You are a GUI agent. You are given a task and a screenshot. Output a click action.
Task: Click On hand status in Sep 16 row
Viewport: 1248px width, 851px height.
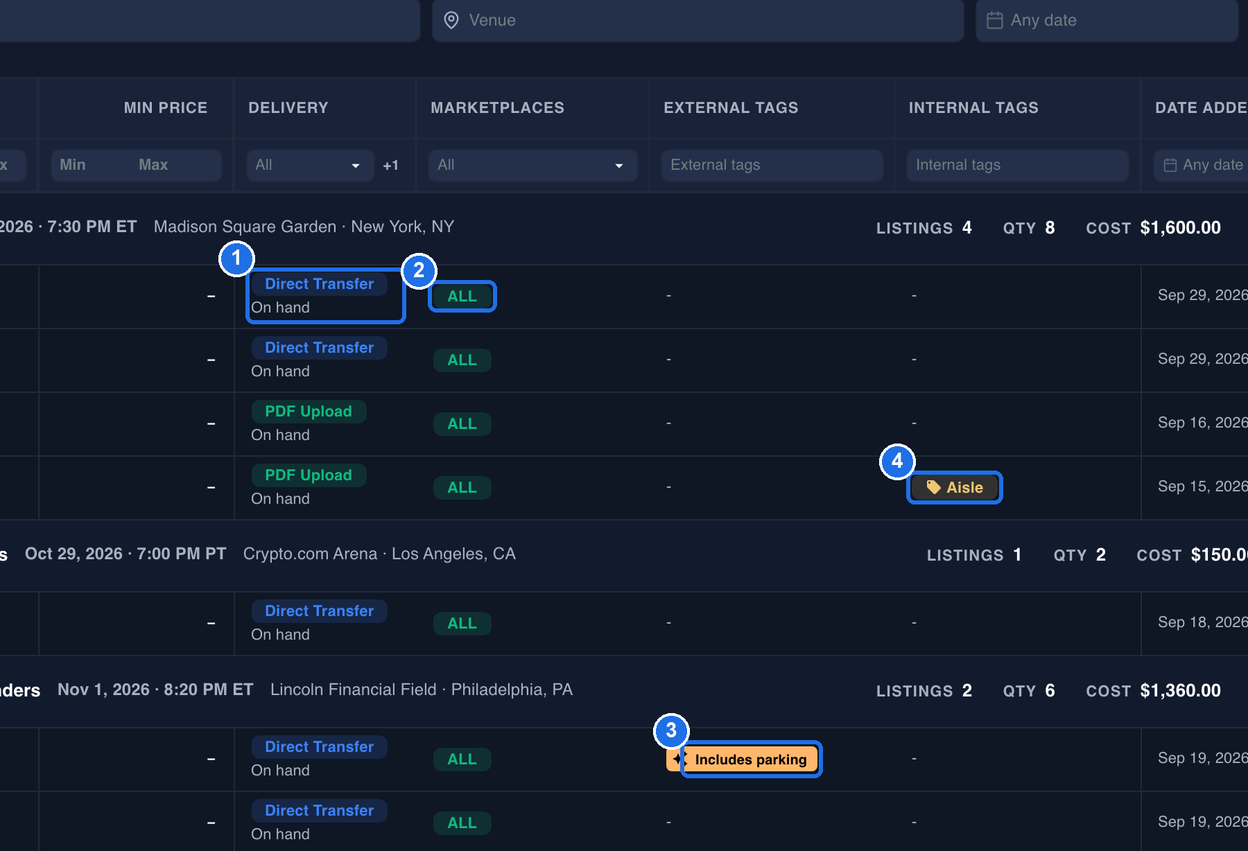pyautogui.click(x=280, y=435)
